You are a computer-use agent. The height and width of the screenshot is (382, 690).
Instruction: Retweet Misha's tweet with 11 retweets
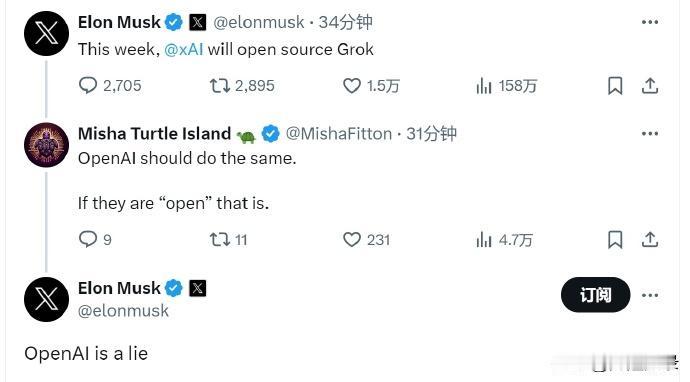pos(220,239)
